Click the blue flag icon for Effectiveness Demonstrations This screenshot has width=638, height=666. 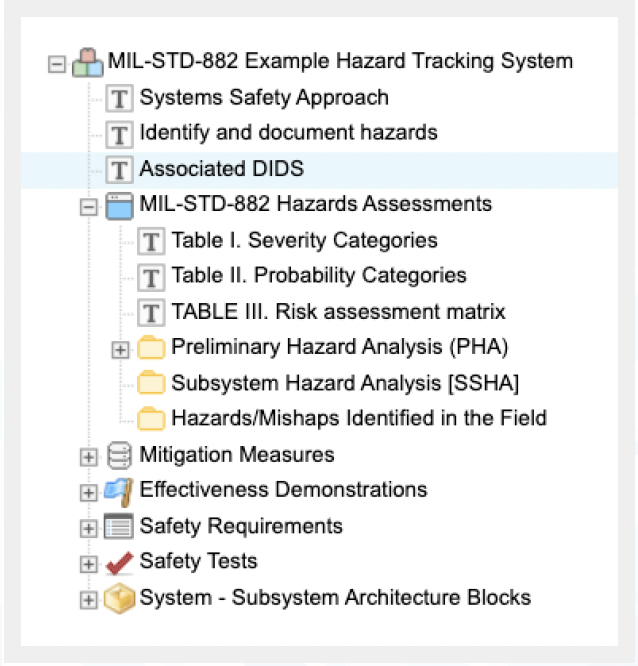tap(119, 492)
